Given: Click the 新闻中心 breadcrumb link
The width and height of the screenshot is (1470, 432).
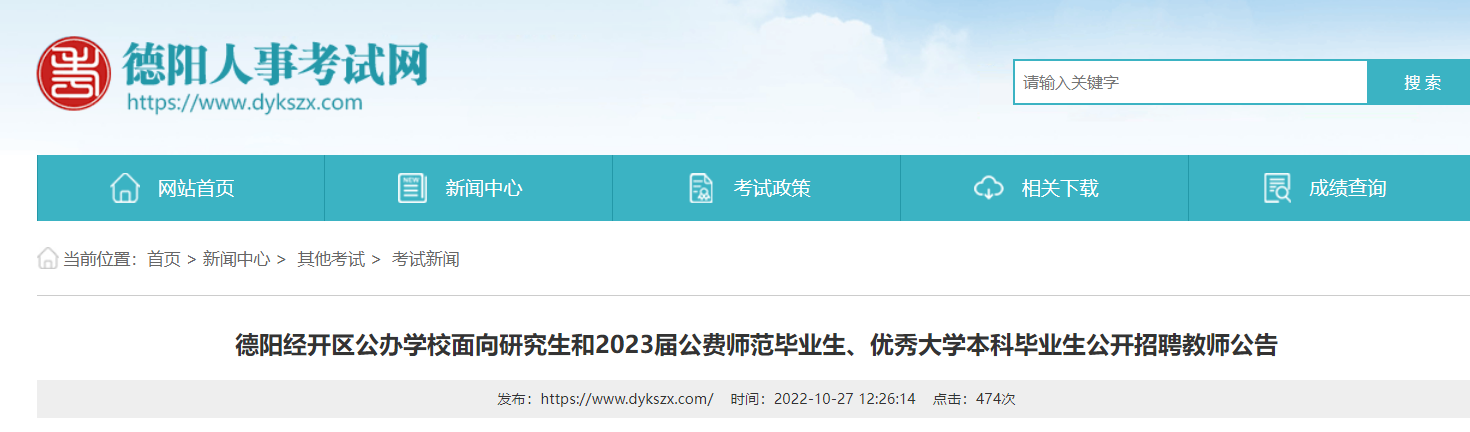Looking at the screenshot, I should [x=236, y=259].
